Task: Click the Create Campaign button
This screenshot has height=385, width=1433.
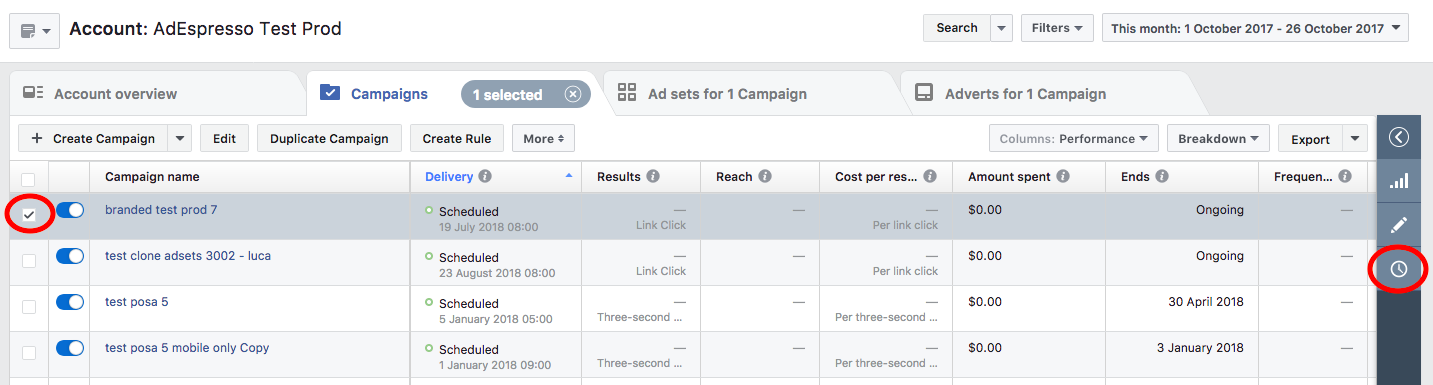Action: click(93, 138)
